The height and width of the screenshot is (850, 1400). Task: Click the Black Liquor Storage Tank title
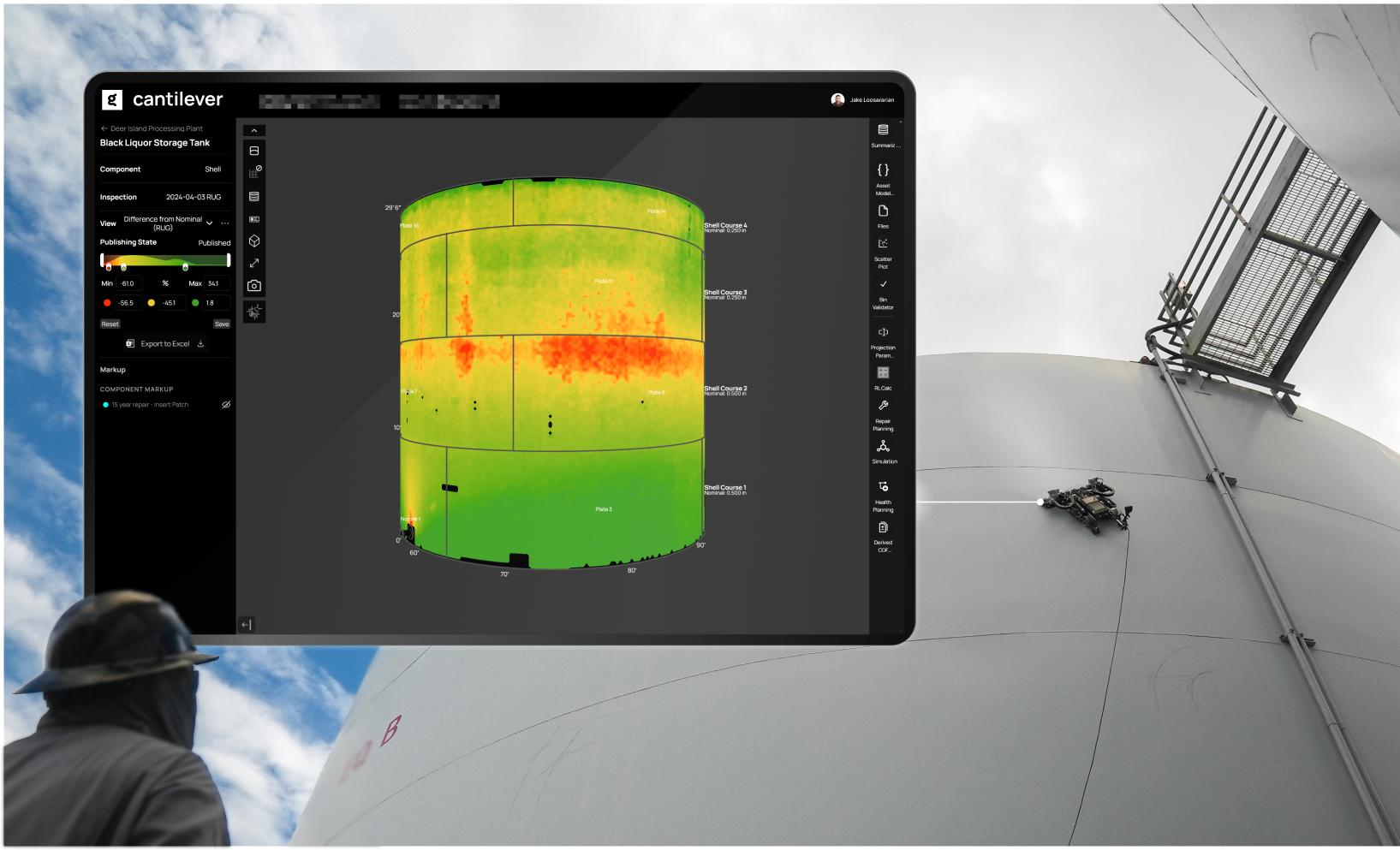point(155,143)
